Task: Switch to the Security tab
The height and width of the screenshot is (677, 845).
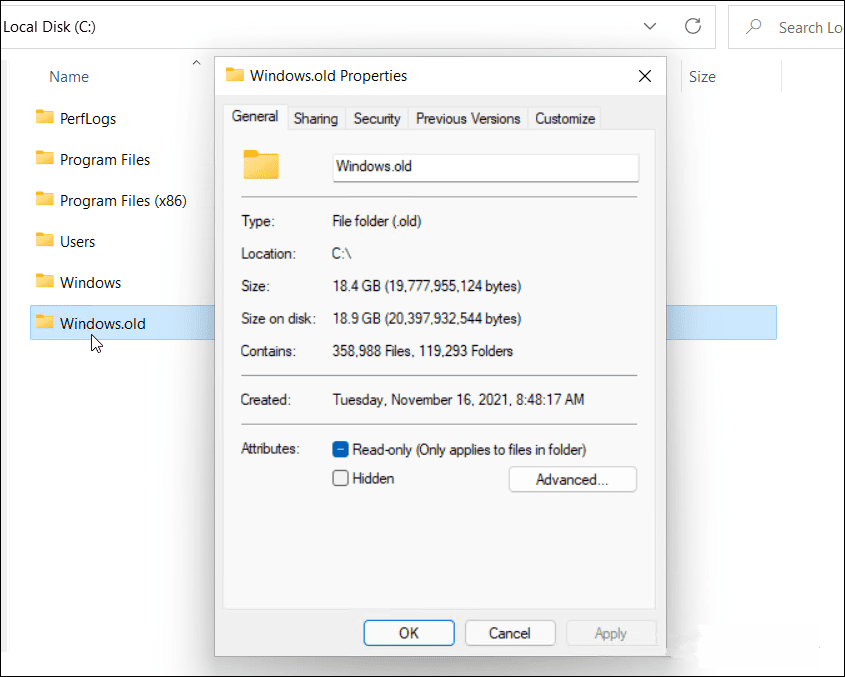Action: click(377, 118)
